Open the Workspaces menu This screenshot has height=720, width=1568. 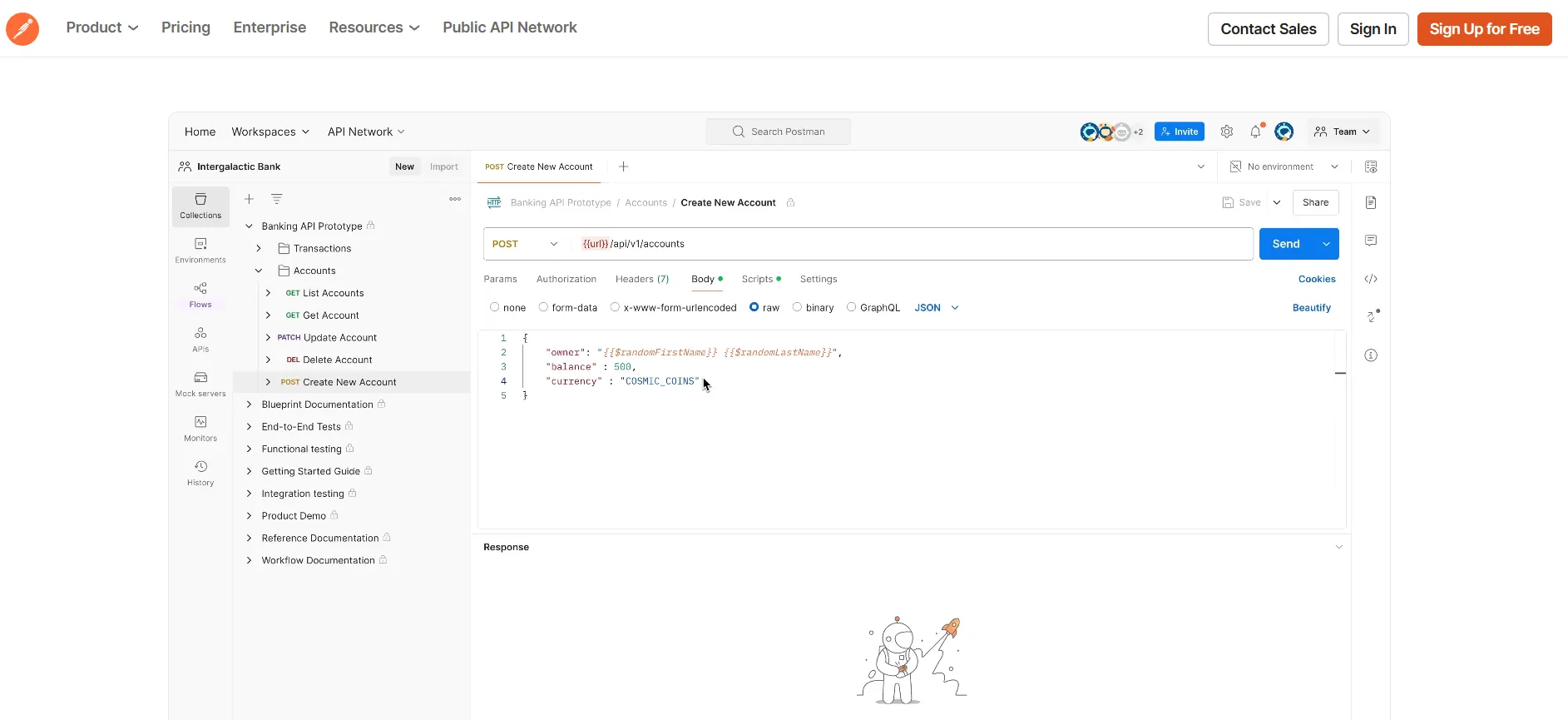point(270,132)
